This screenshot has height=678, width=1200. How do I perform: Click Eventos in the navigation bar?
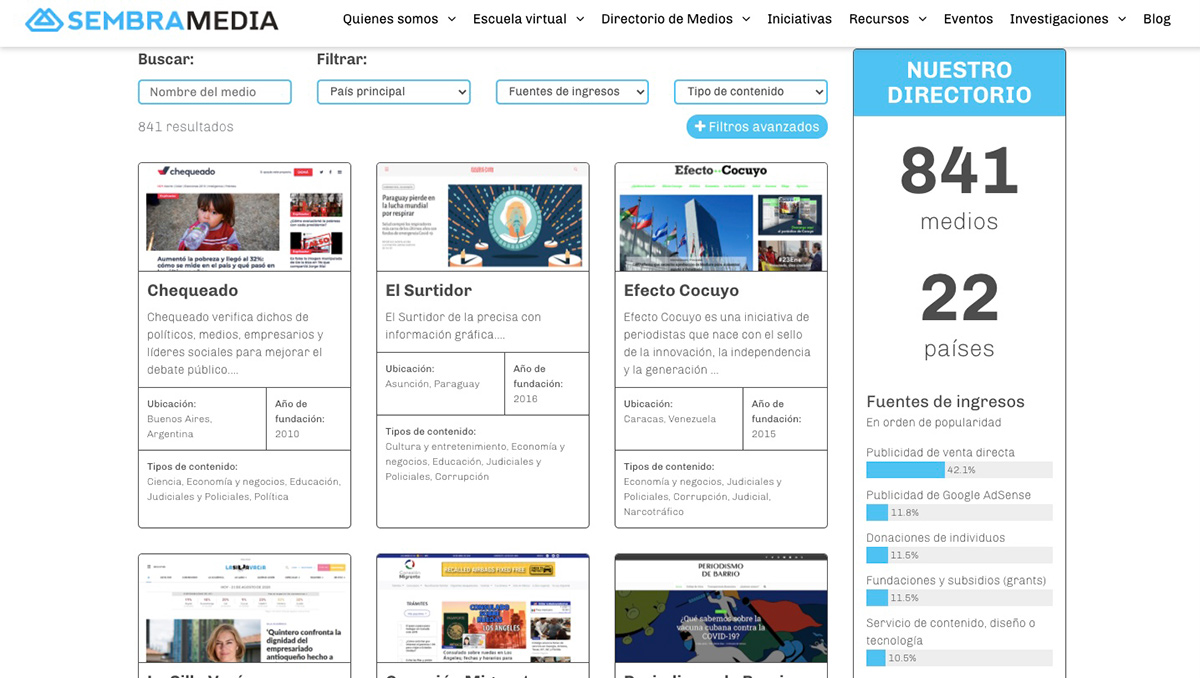[x=970, y=19]
